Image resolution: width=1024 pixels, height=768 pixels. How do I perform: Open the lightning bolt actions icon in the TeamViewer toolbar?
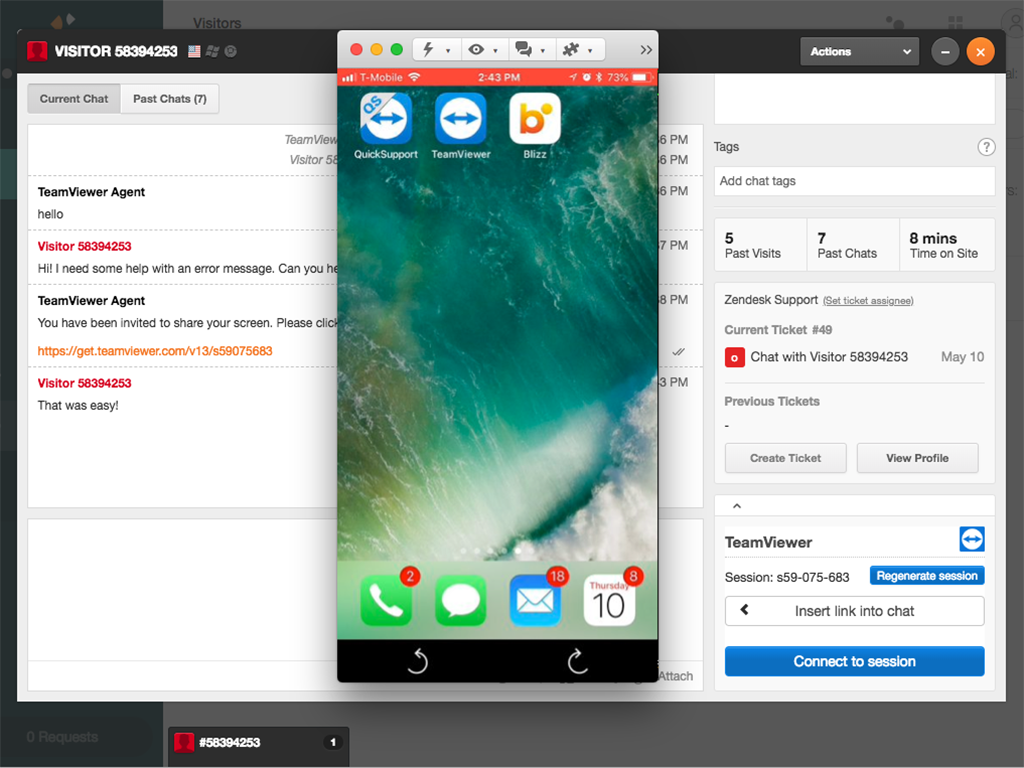pos(426,49)
